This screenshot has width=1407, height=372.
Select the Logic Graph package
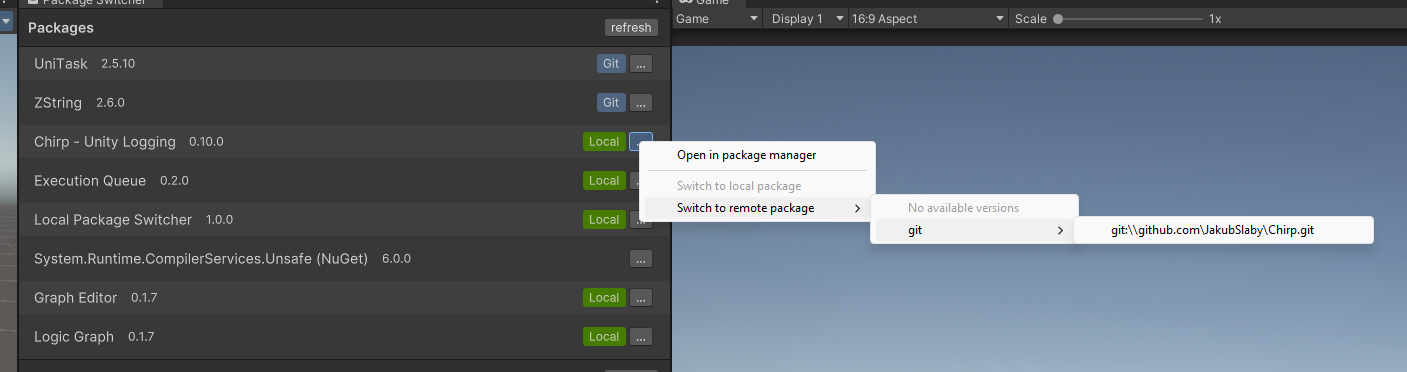[x=74, y=336]
